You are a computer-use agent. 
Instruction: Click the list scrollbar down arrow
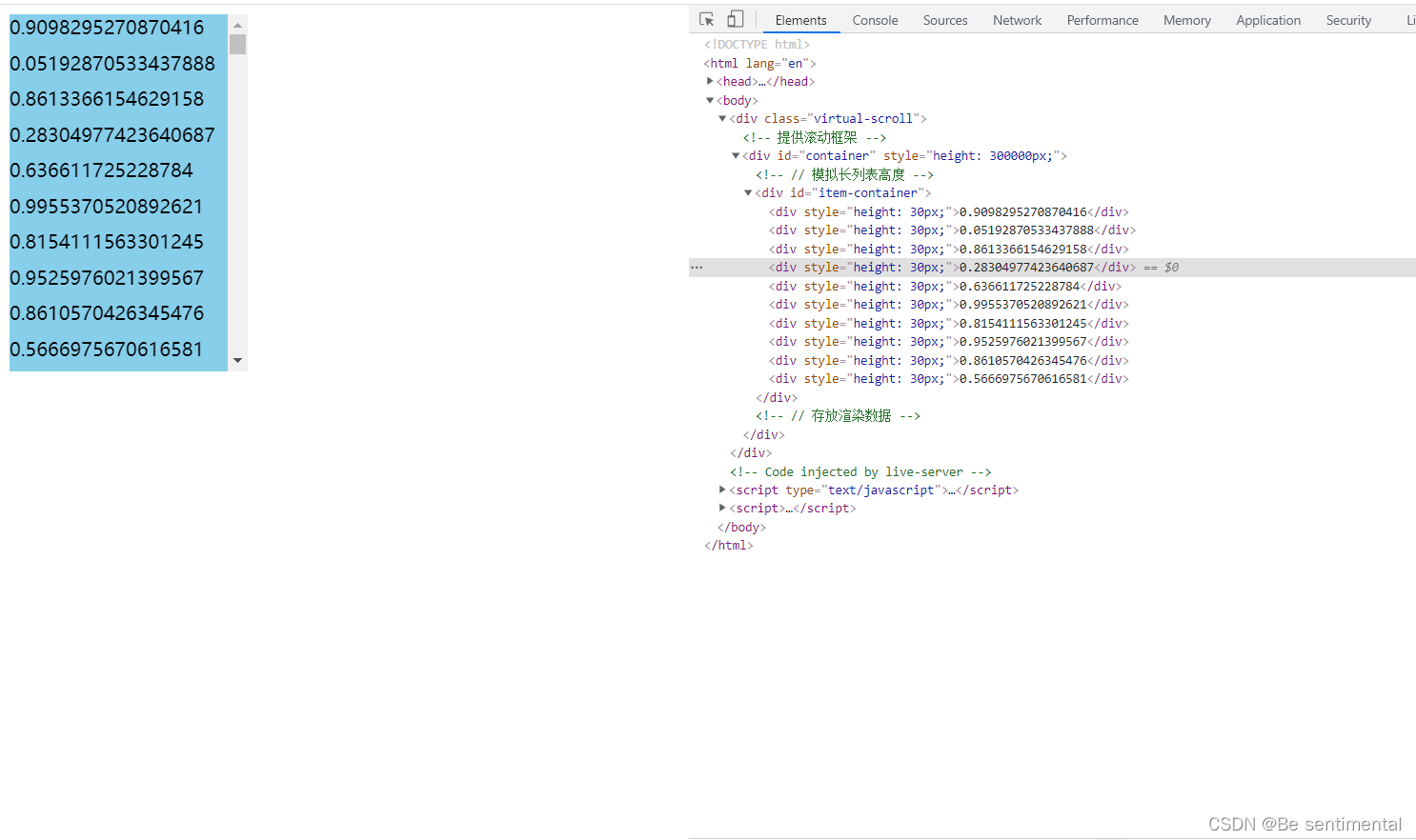click(x=238, y=361)
